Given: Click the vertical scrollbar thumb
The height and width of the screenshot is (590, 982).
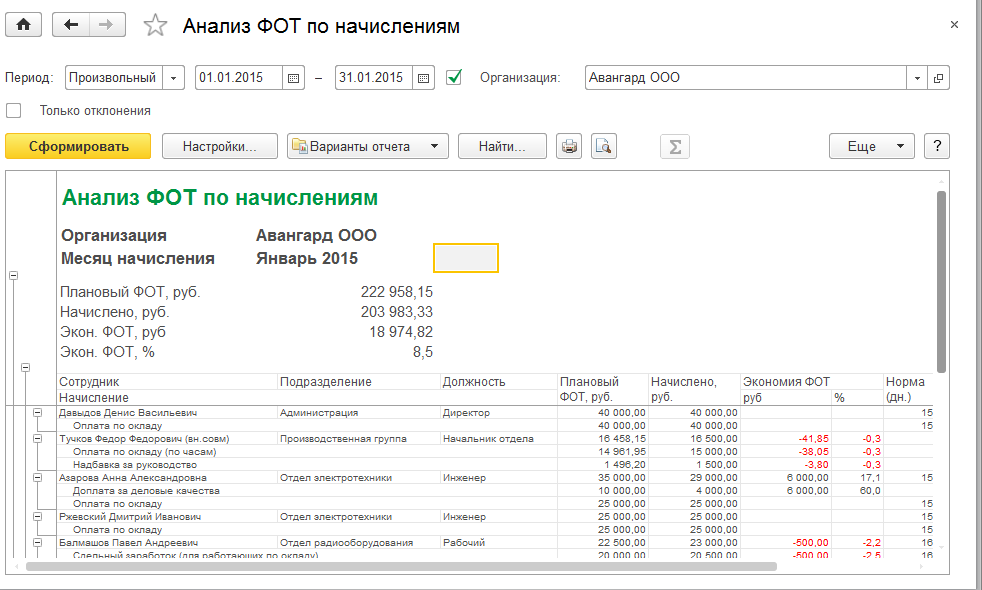Looking at the screenshot, I should 941,282.
